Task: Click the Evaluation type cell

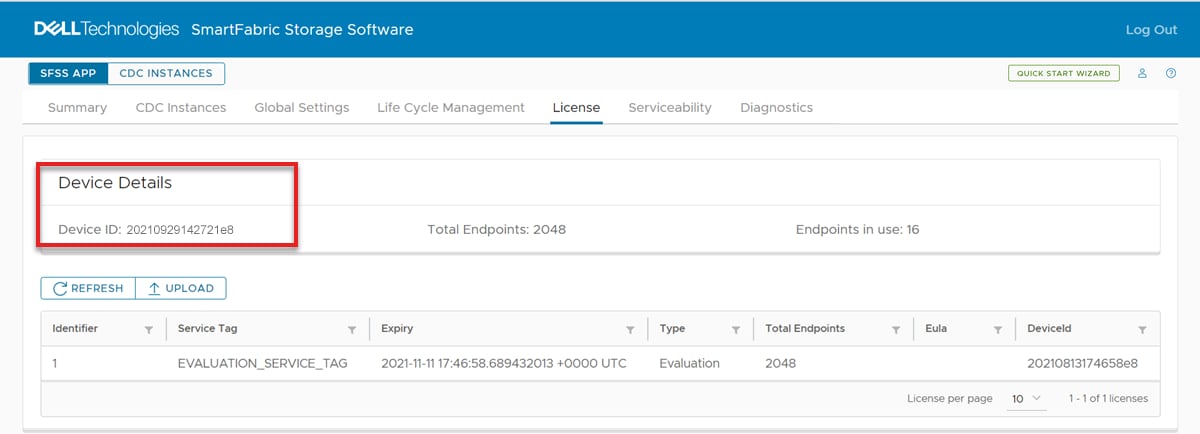Action: [x=690, y=363]
